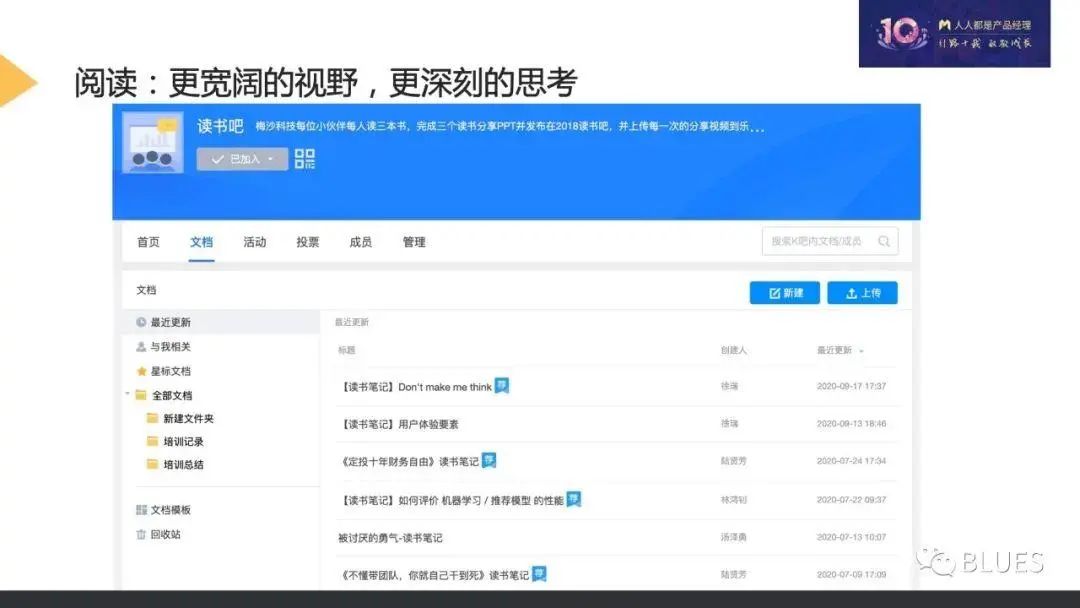Open the 培训总结 folder
This screenshot has height=608, width=1080.
(x=183, y=464)
